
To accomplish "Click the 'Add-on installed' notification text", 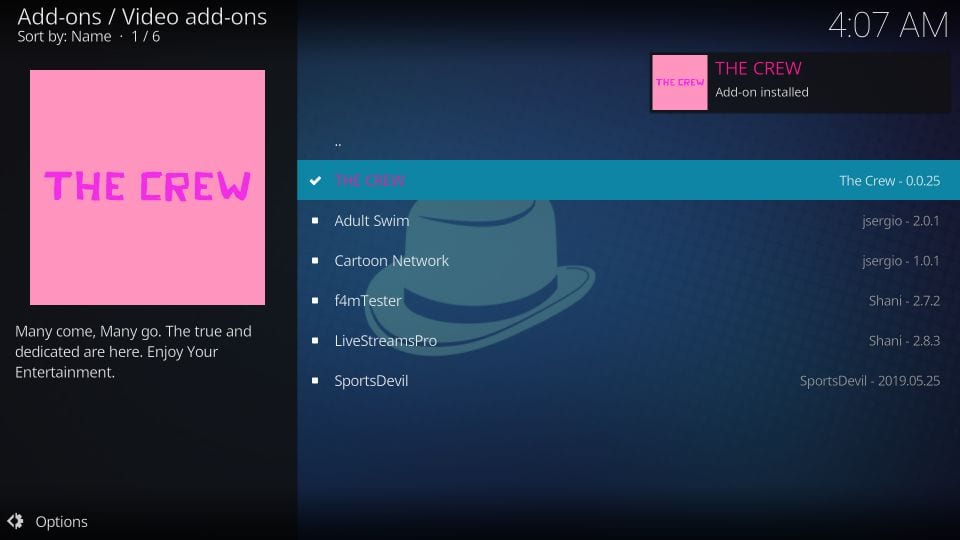I will point(762,92).
